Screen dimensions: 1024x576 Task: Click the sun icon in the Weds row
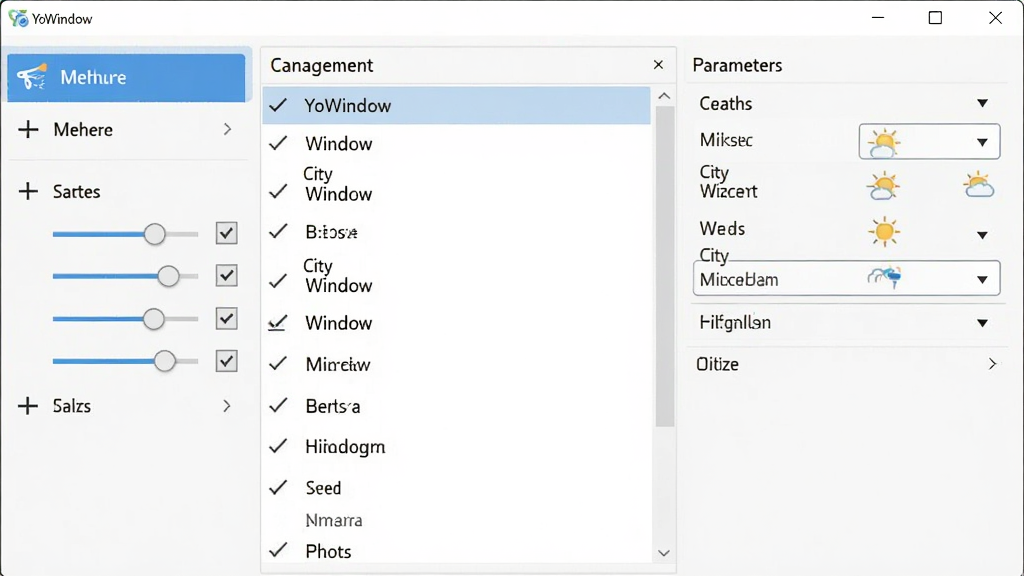coord(884,232)
